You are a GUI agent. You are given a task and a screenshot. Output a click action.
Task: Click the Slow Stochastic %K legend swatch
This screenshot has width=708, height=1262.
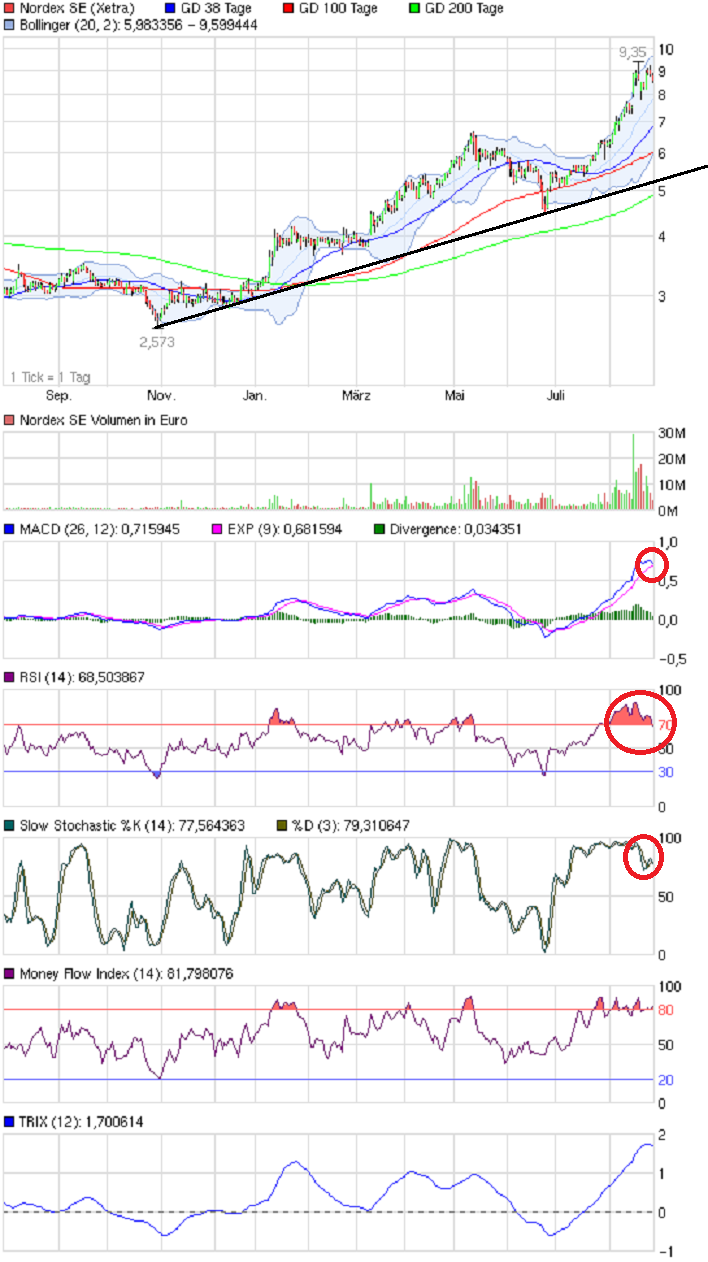(10, 826)
